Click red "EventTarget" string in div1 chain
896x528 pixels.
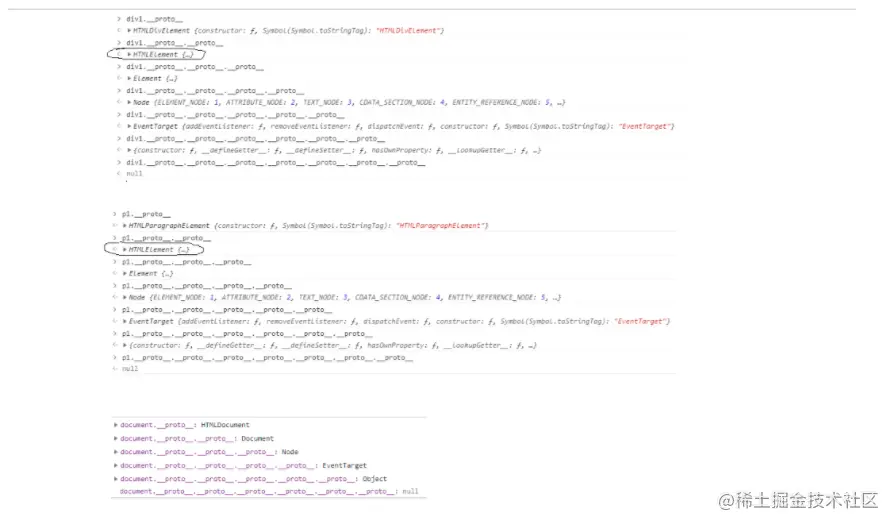coord(646,127)
